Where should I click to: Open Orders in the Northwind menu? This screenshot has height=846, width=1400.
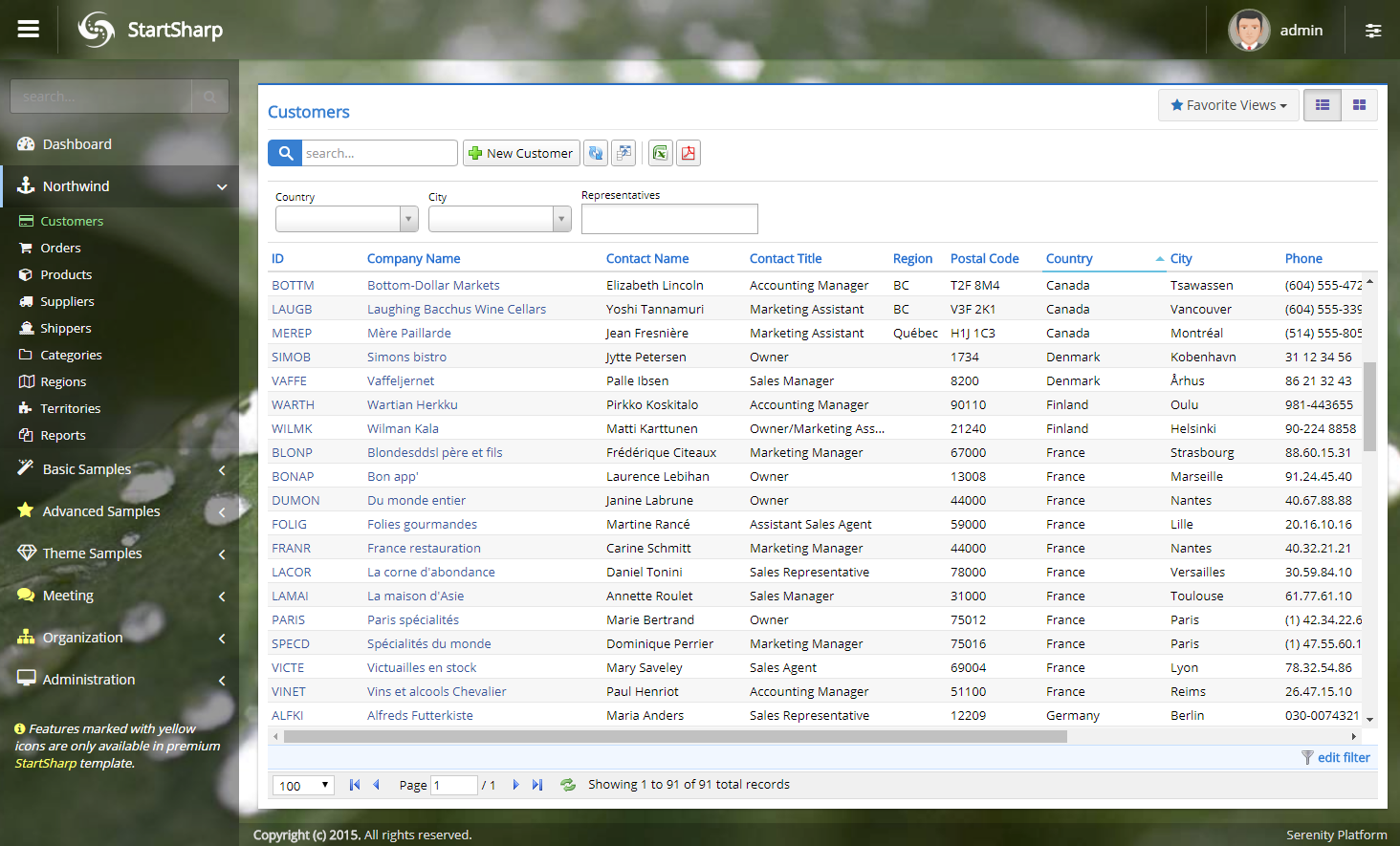pos(60,248)
